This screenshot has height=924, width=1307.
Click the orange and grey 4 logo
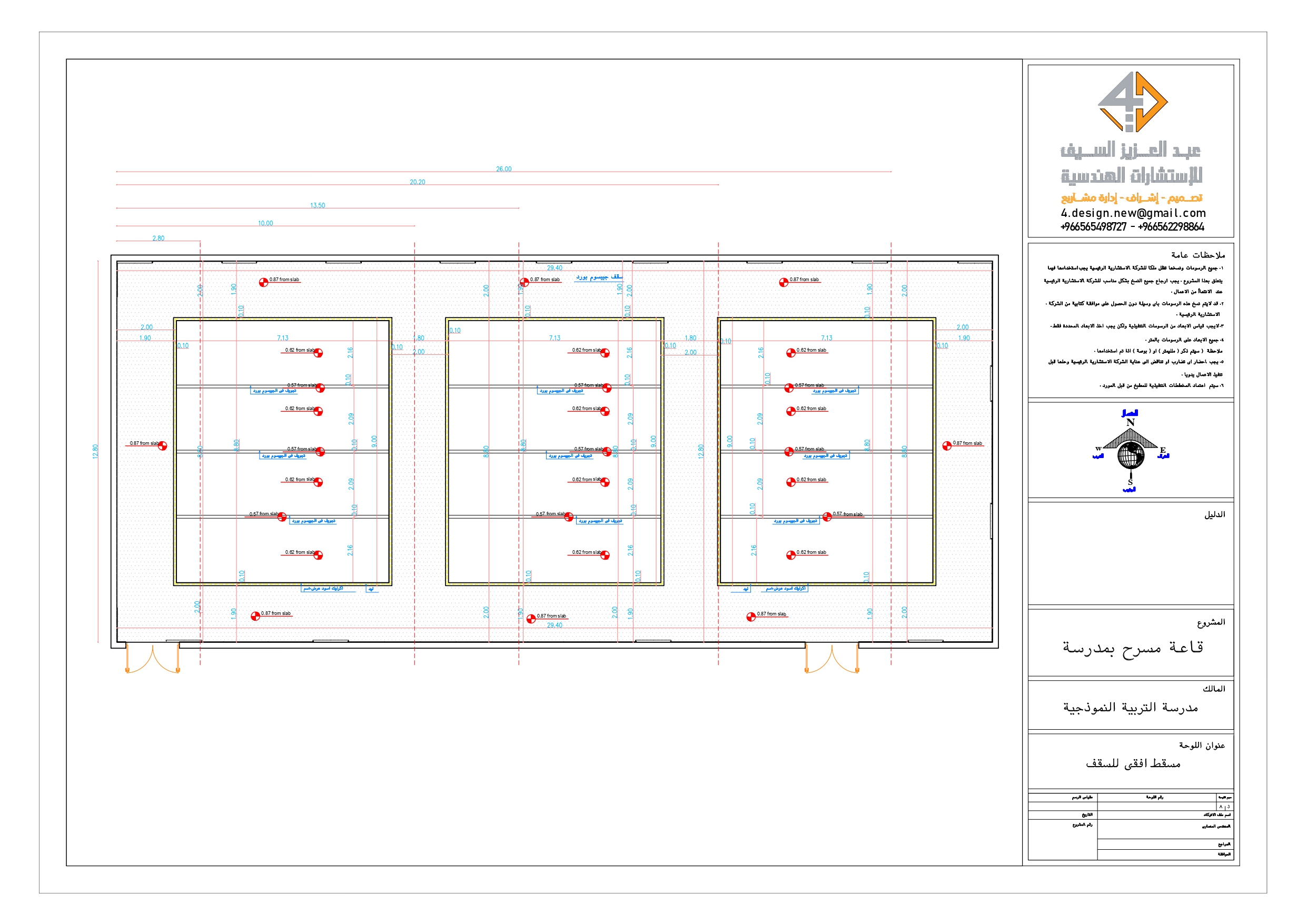1132,102
